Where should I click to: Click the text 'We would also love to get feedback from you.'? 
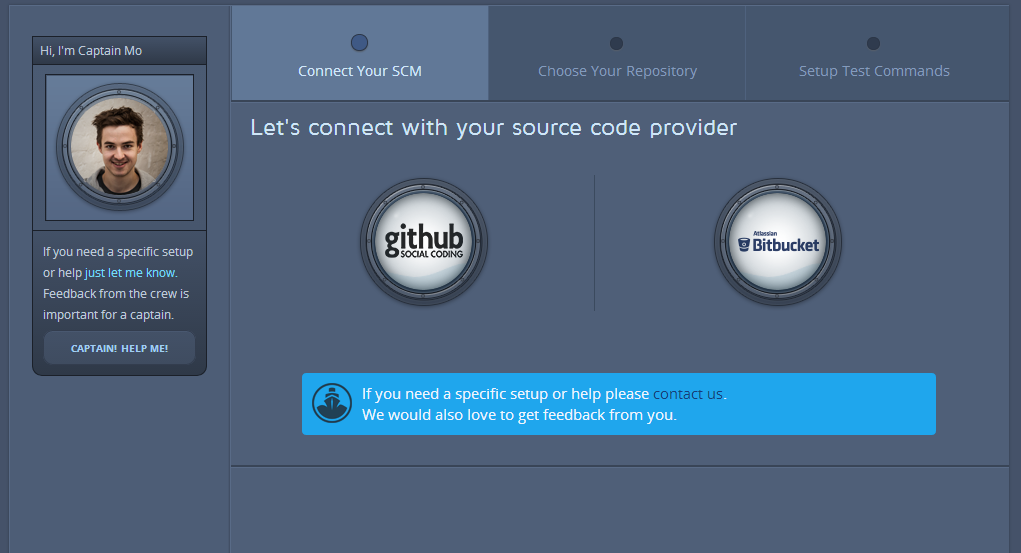[x=519, y=415]
